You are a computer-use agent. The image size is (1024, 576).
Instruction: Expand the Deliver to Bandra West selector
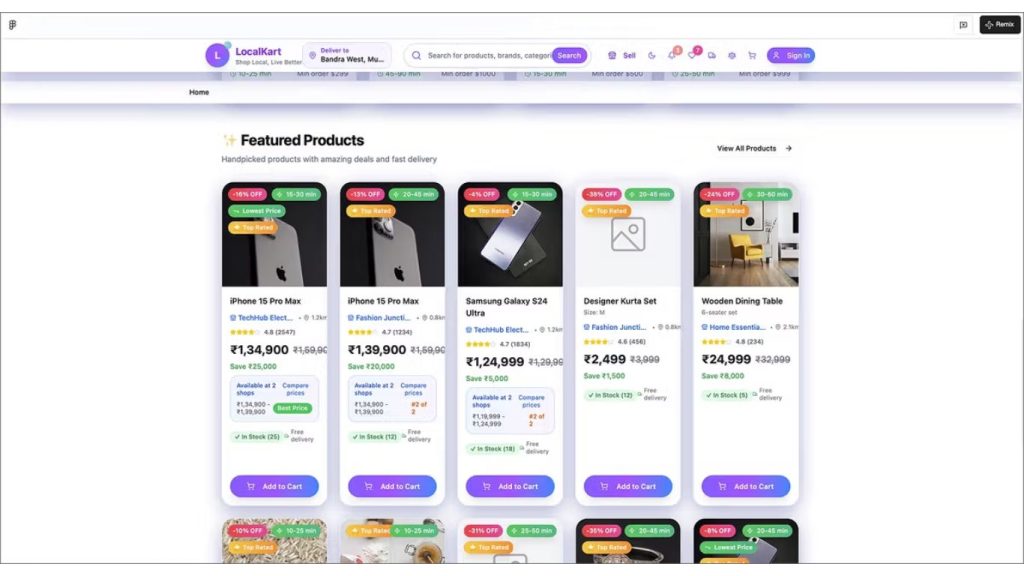pos(347,56)
